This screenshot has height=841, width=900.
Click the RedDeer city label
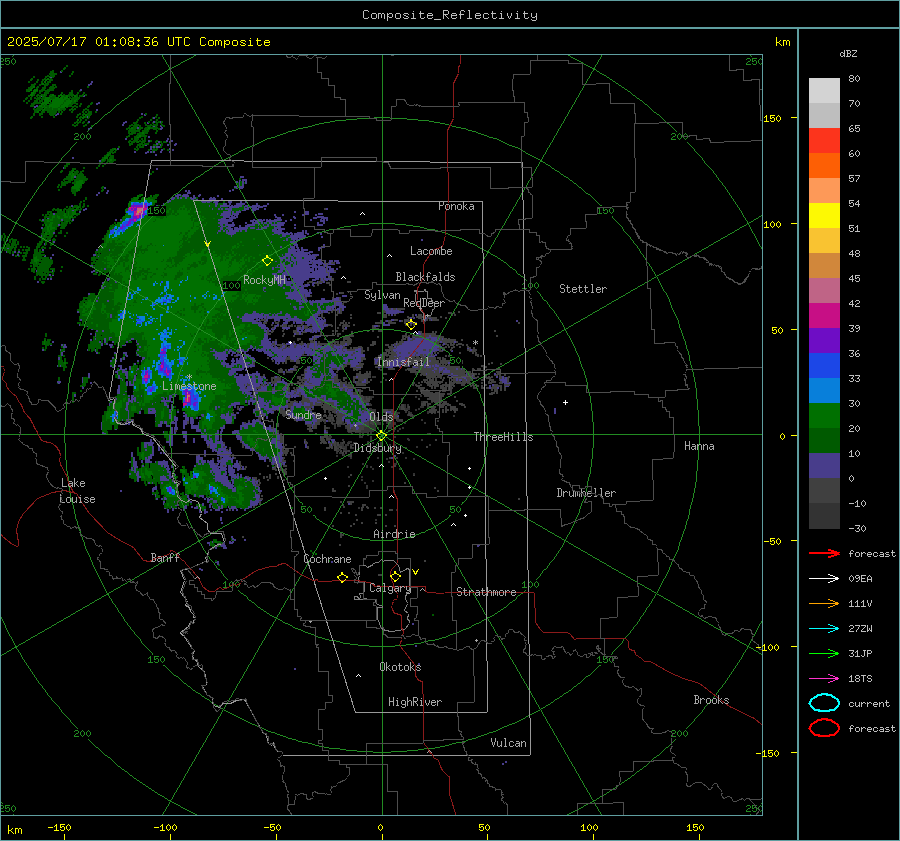click(424, 303)
